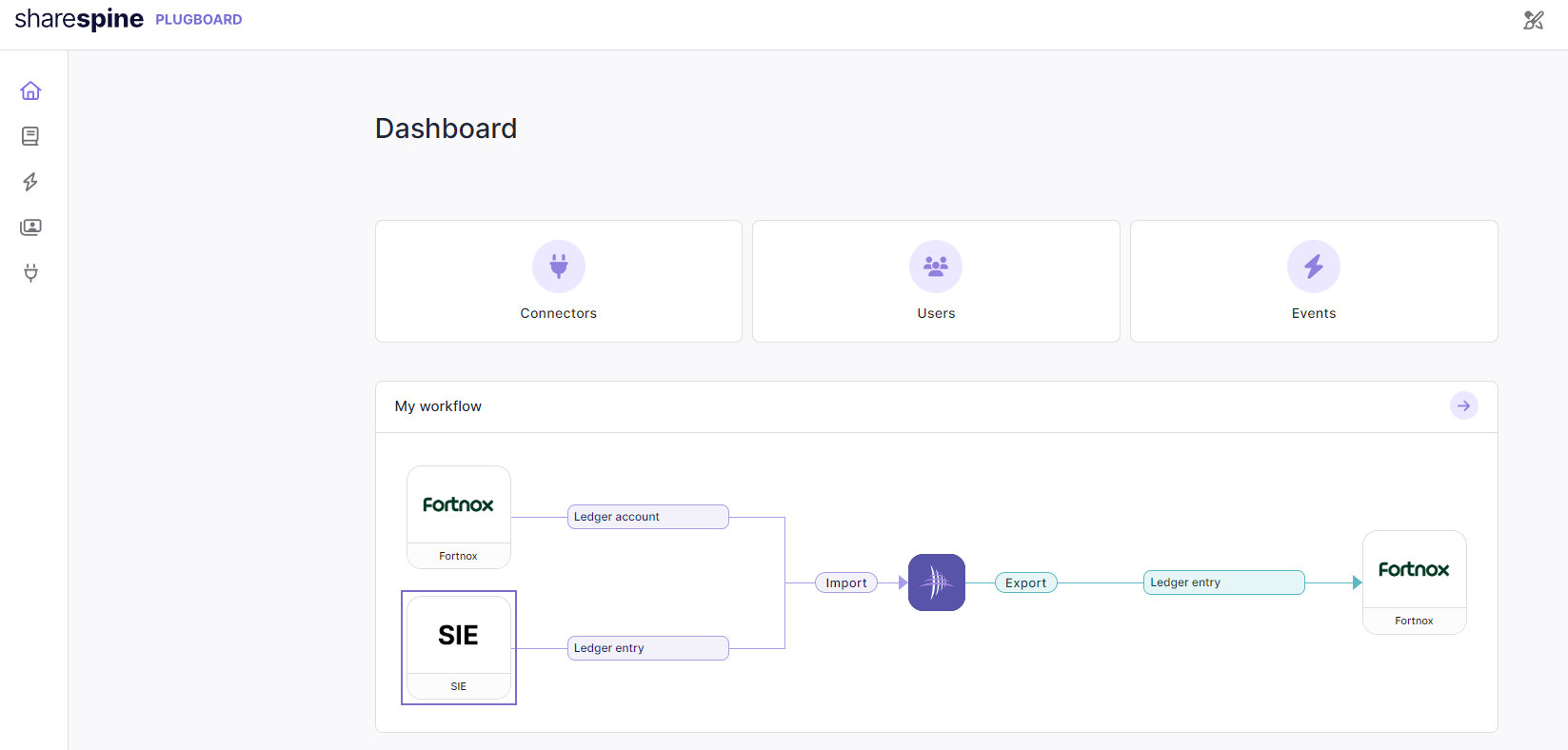Open the lightning bolt events sidebar icon
Viewport: 1568px width, 750px height.
point(30,182)
